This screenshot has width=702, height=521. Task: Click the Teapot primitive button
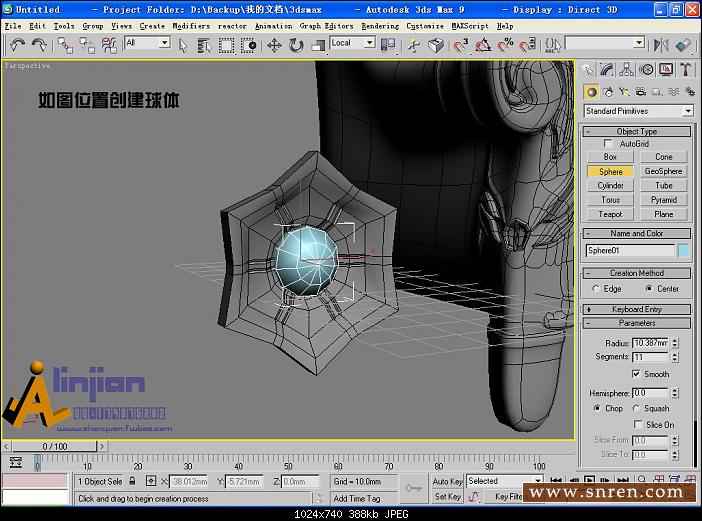point(610,214)
